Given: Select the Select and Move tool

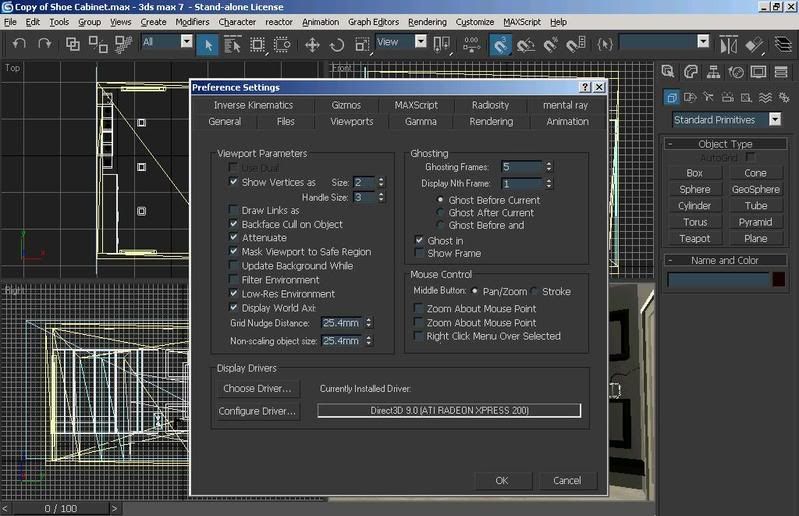Looking at the screenshot, I should (312, 44).
